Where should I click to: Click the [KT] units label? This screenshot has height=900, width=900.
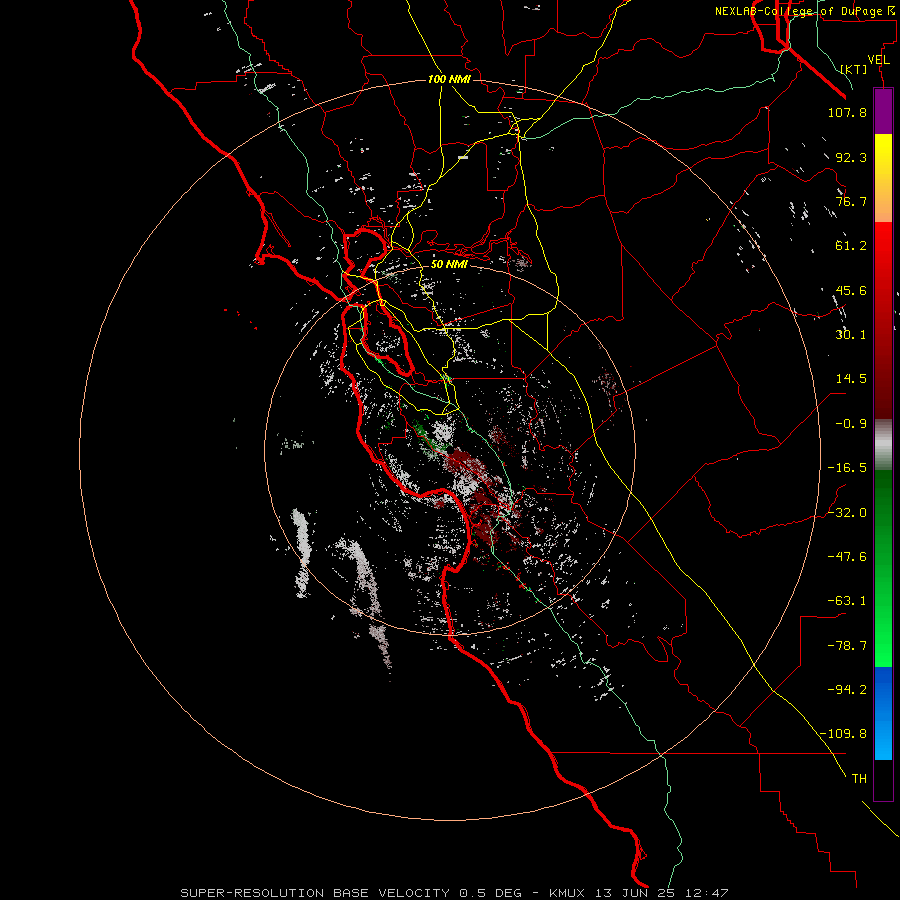pos(853,69)
